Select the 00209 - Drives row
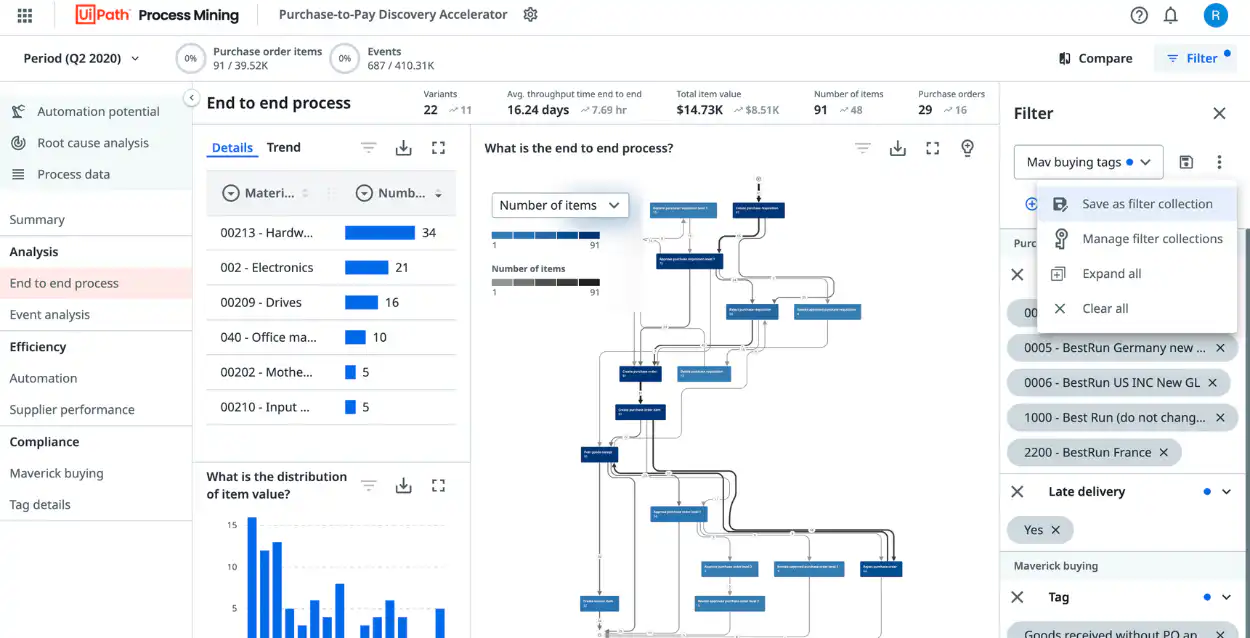Viewport: 1250px width, 638px height. tap(331, 303)
